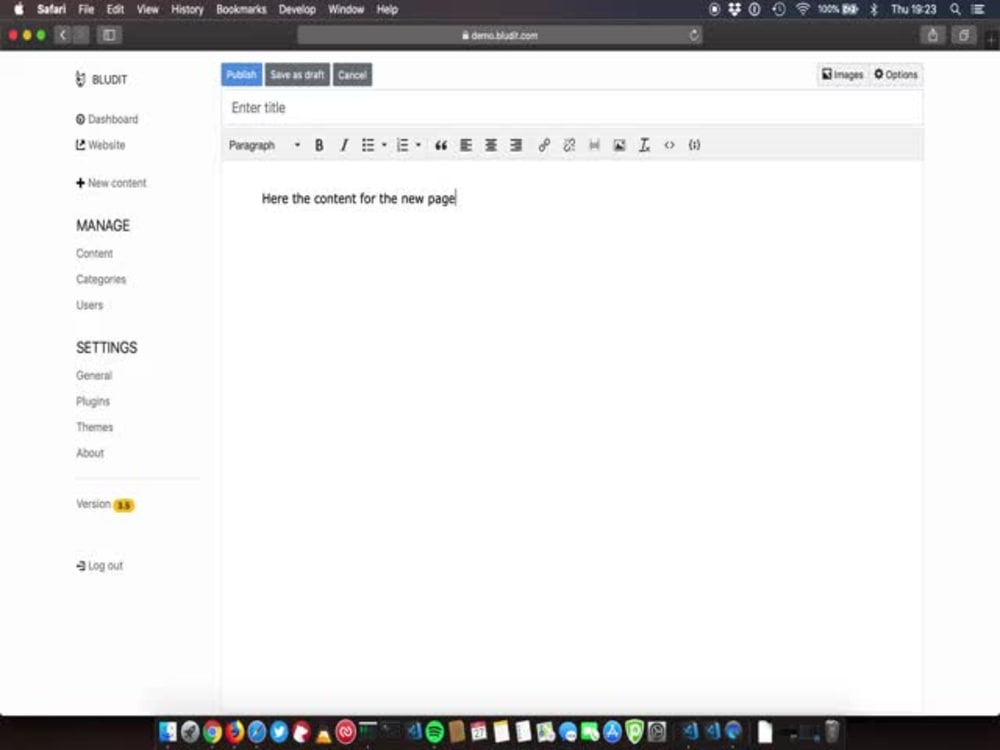Clear text formatting with the Tx icon
This screenshot has width=1000, height=750.
(644, 145)
